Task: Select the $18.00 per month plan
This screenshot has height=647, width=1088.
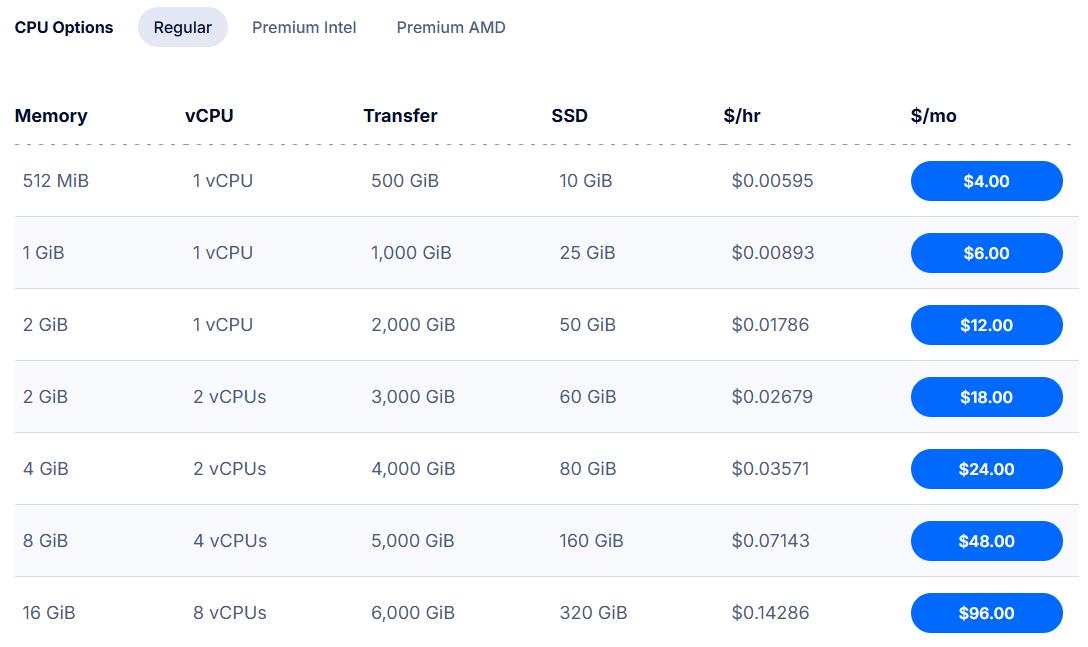Action: point(986,397)
